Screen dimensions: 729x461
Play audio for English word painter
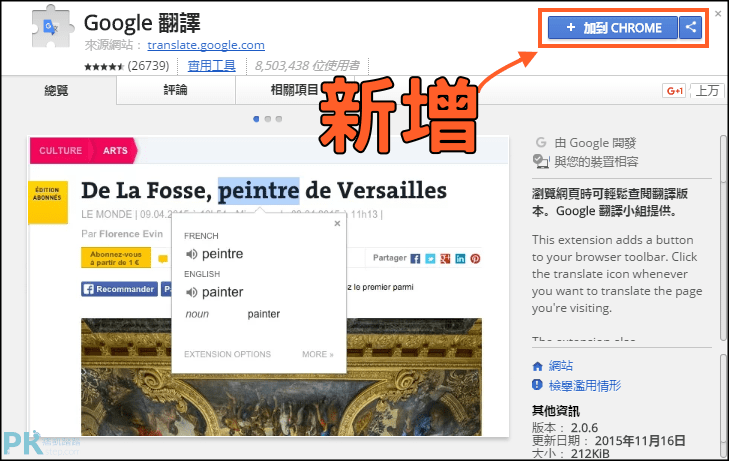point(191,292)
